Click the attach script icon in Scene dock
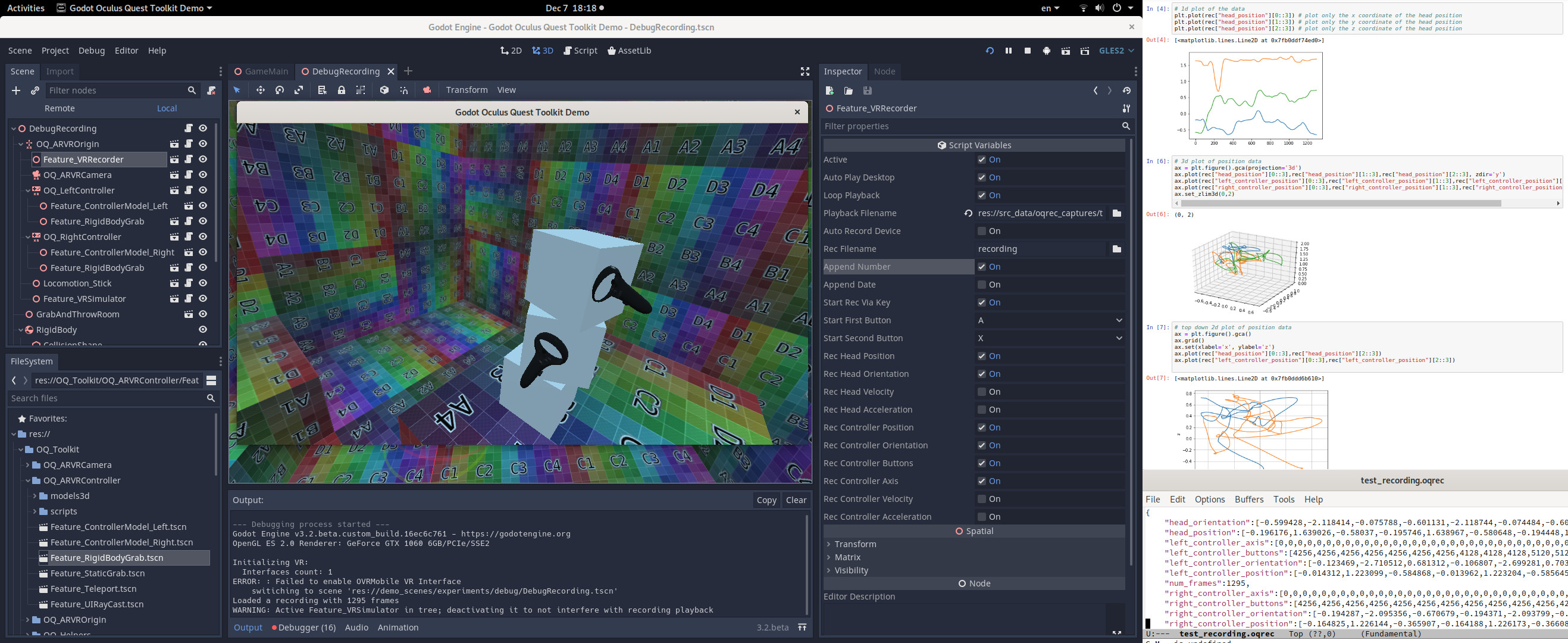This screenshot has width=1568, height=643. pyautogui.click(x=211, y=90)
